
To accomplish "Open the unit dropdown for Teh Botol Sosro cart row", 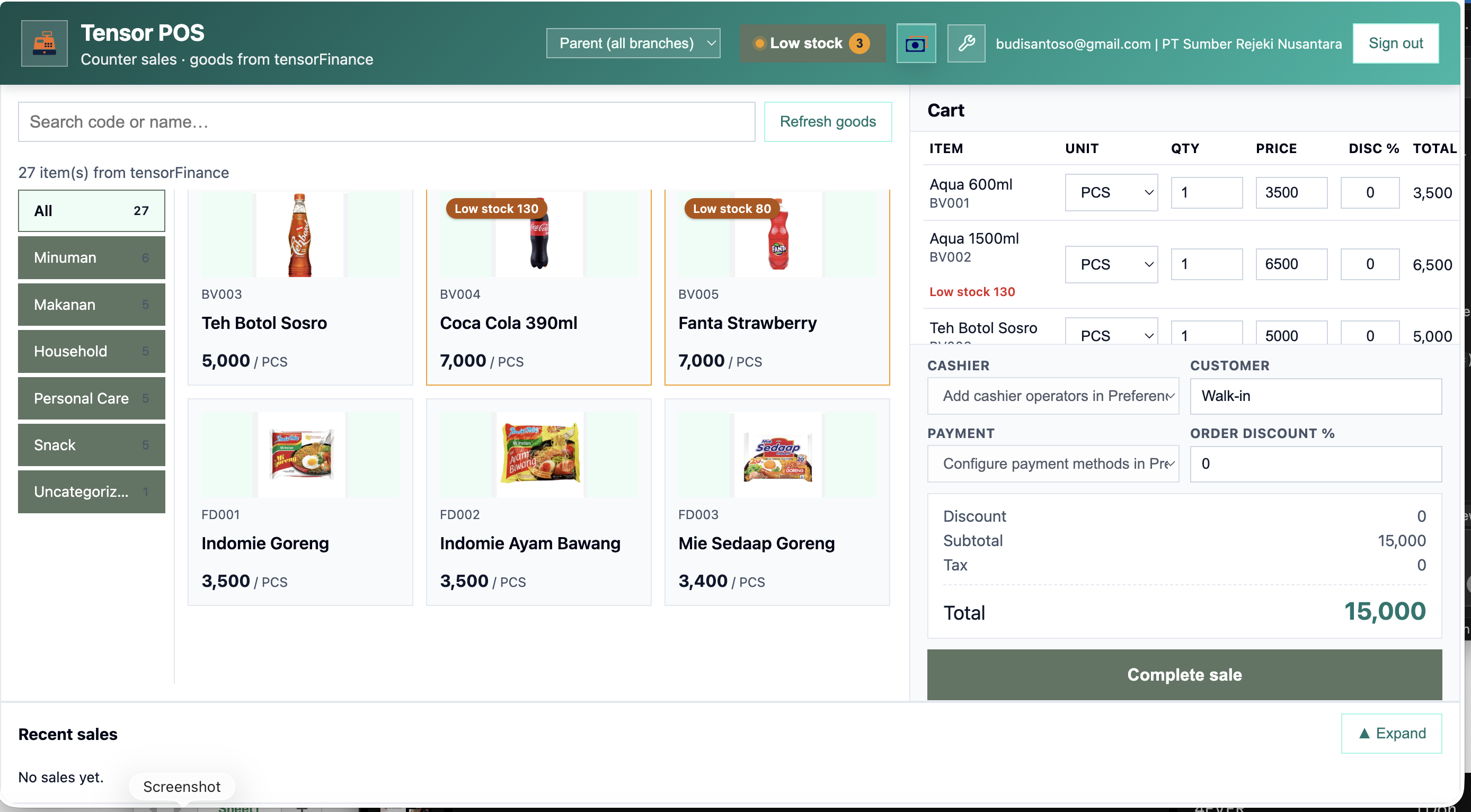I will [x=1111, y=332].
